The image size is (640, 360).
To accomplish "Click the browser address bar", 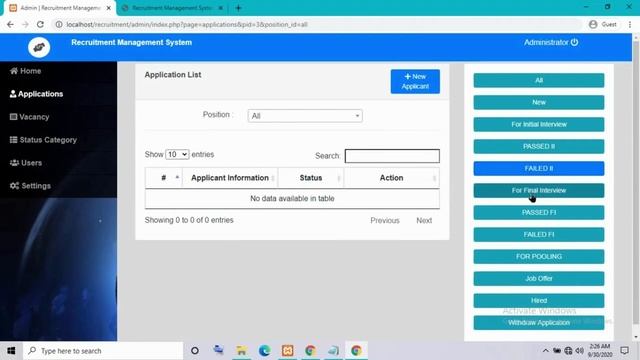I will click(x=316, y=24).
